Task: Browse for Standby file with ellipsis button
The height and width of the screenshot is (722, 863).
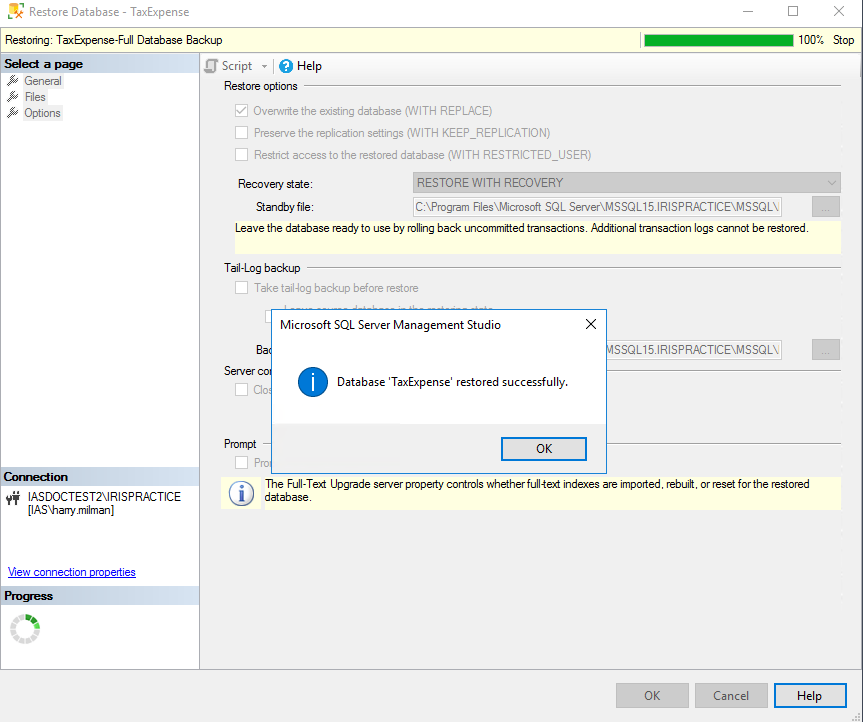Action: coord(826,207)
